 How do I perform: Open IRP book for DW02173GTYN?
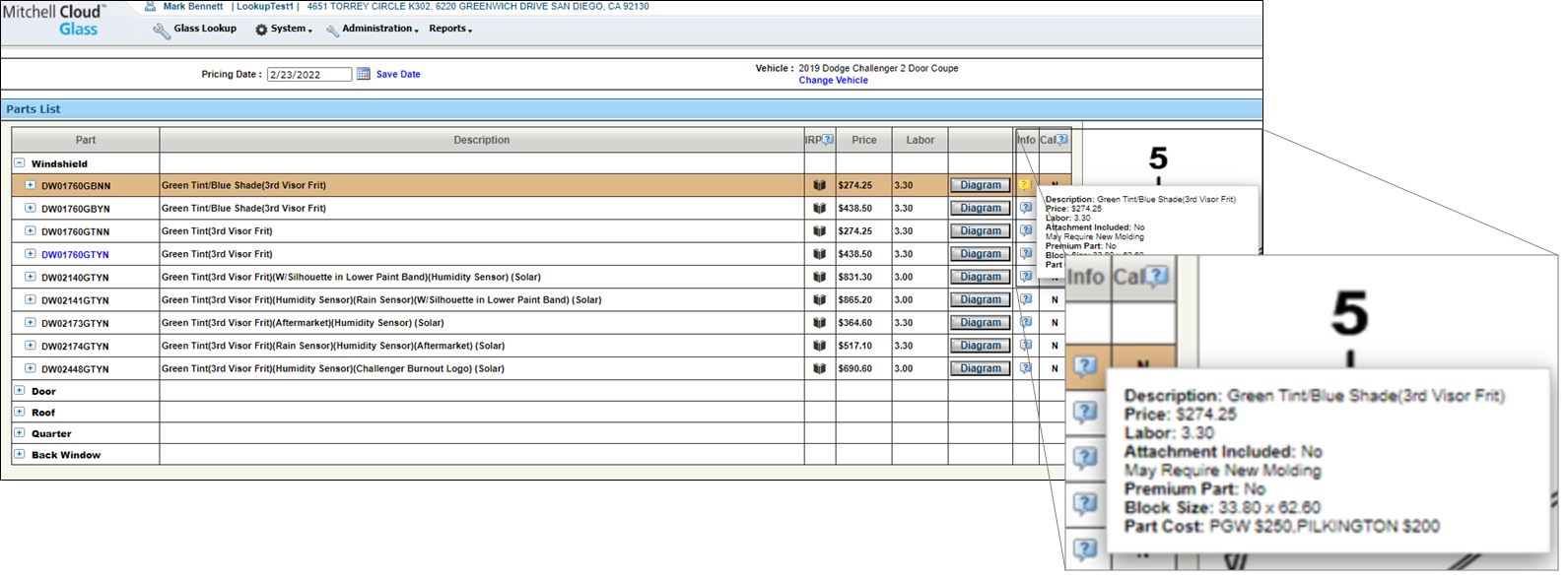(819, 323)
